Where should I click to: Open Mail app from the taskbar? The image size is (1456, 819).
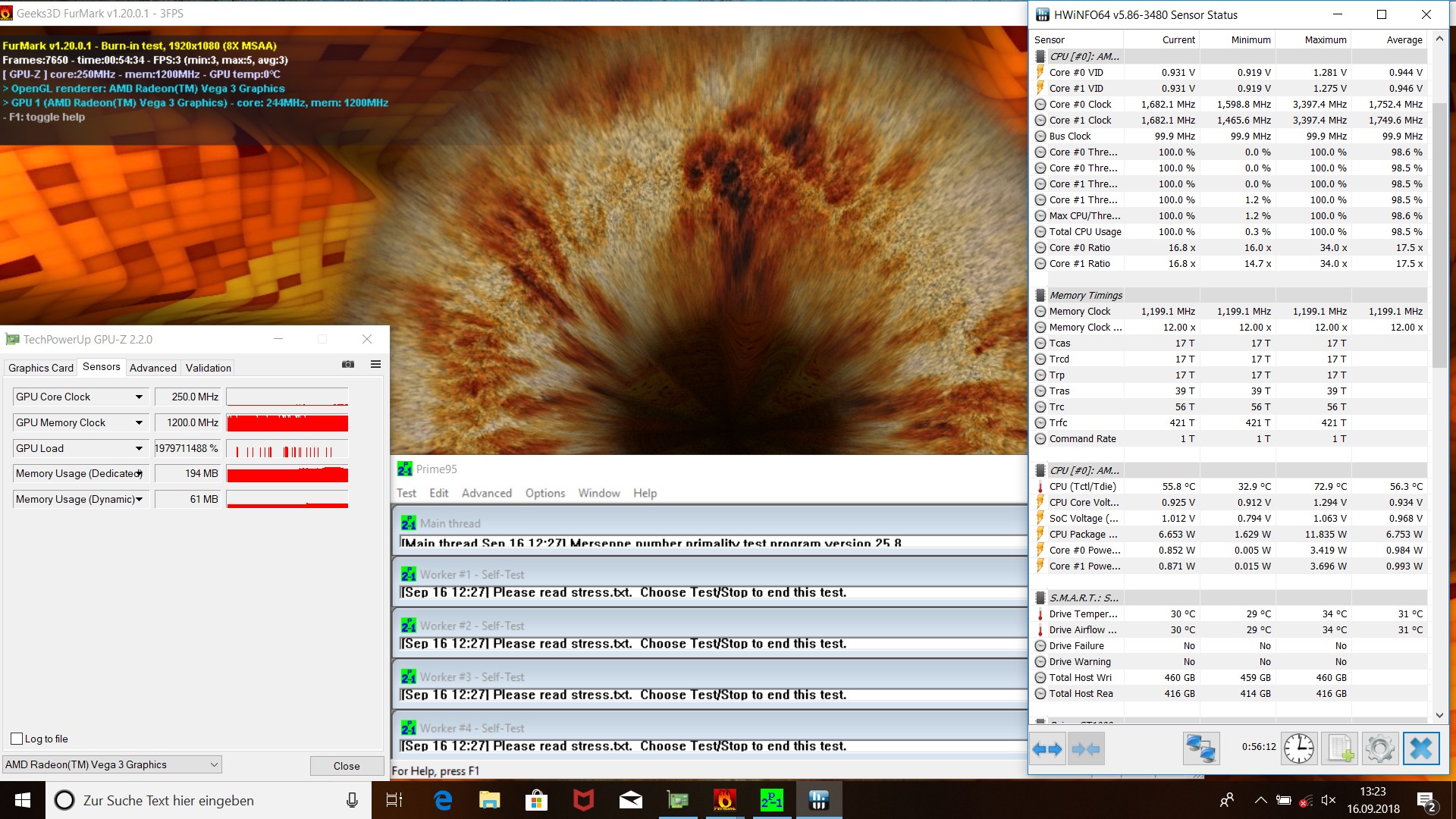631,800
